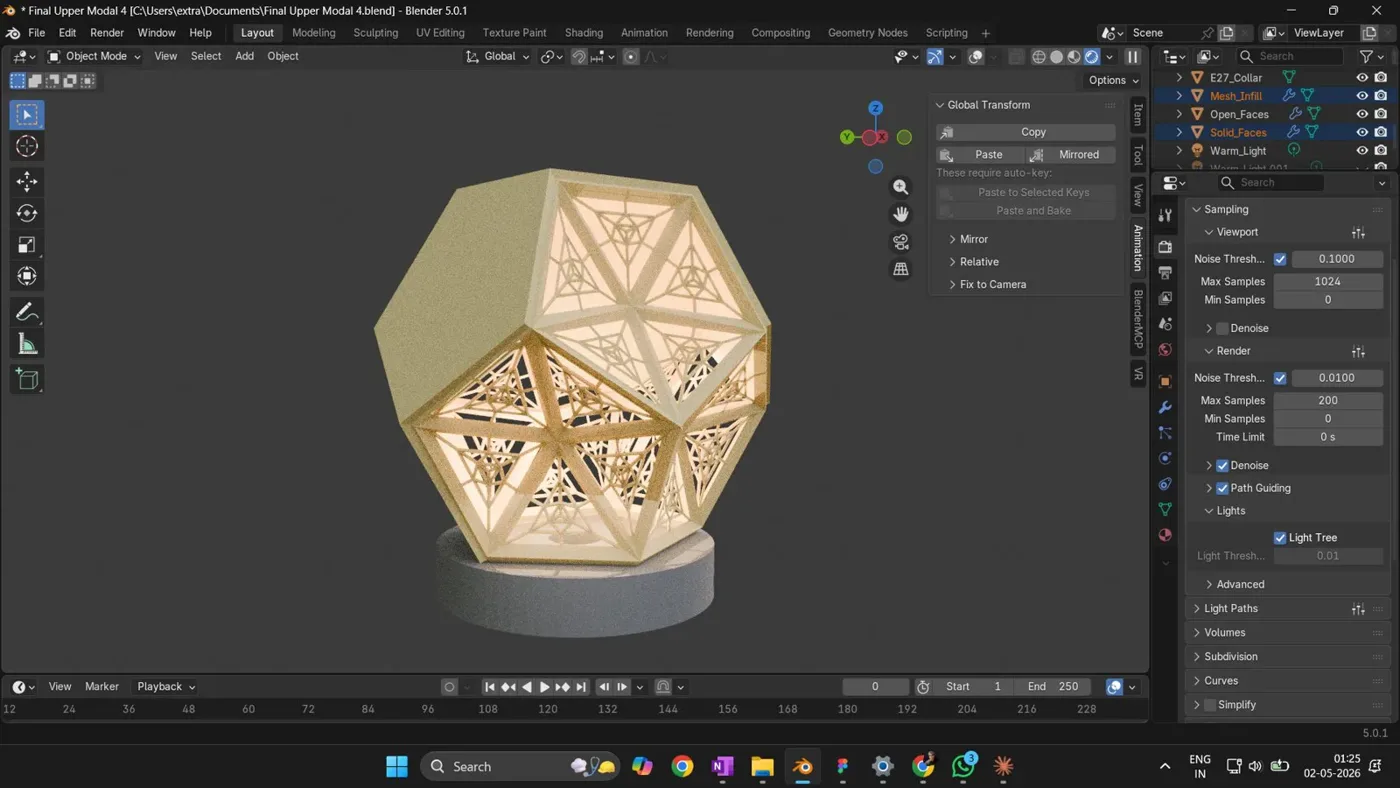Open the Window menu
This screenshot has height=788, width=1400.
(x=156, y=33)
